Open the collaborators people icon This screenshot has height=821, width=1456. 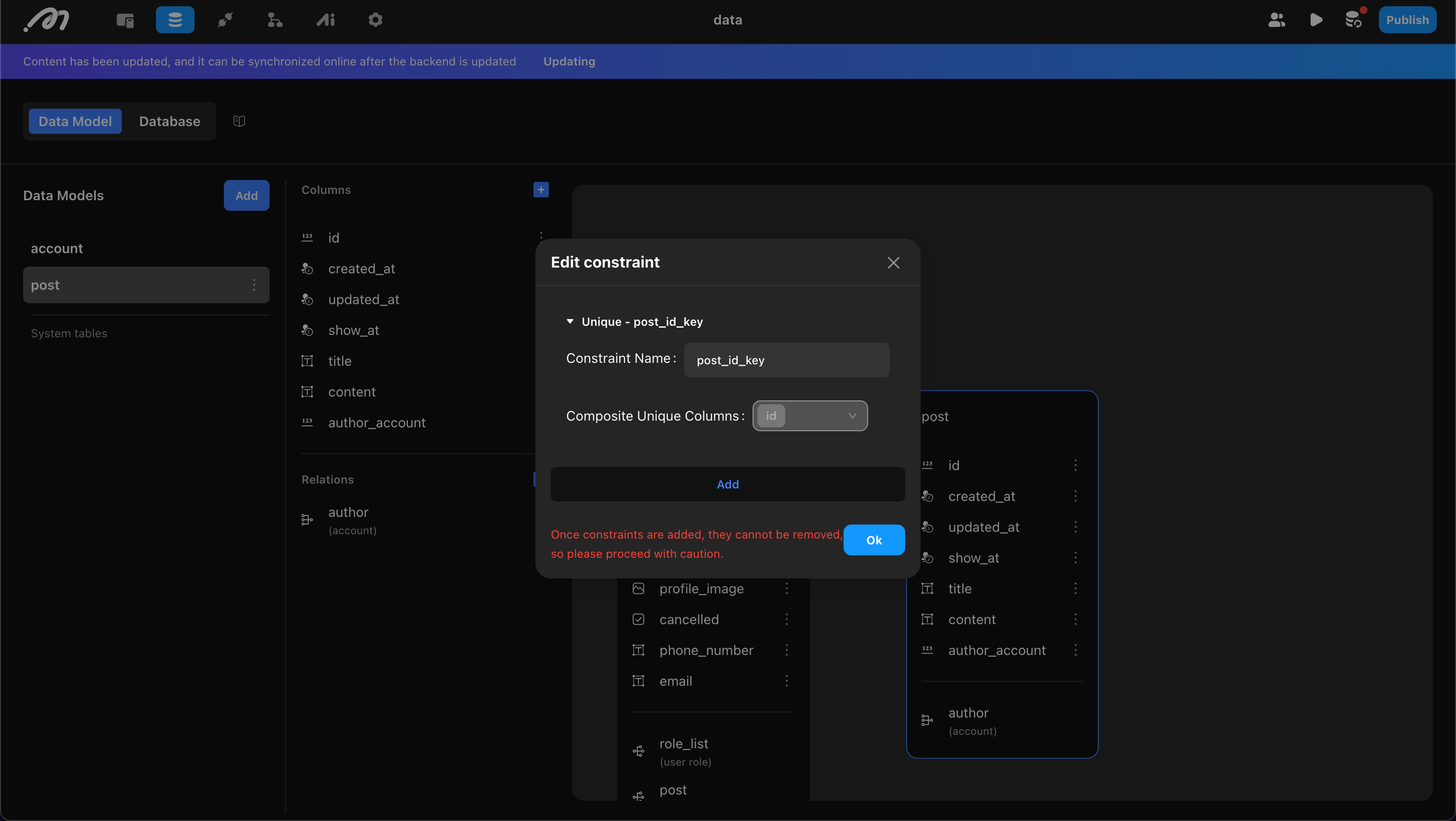click(1276, 20)
